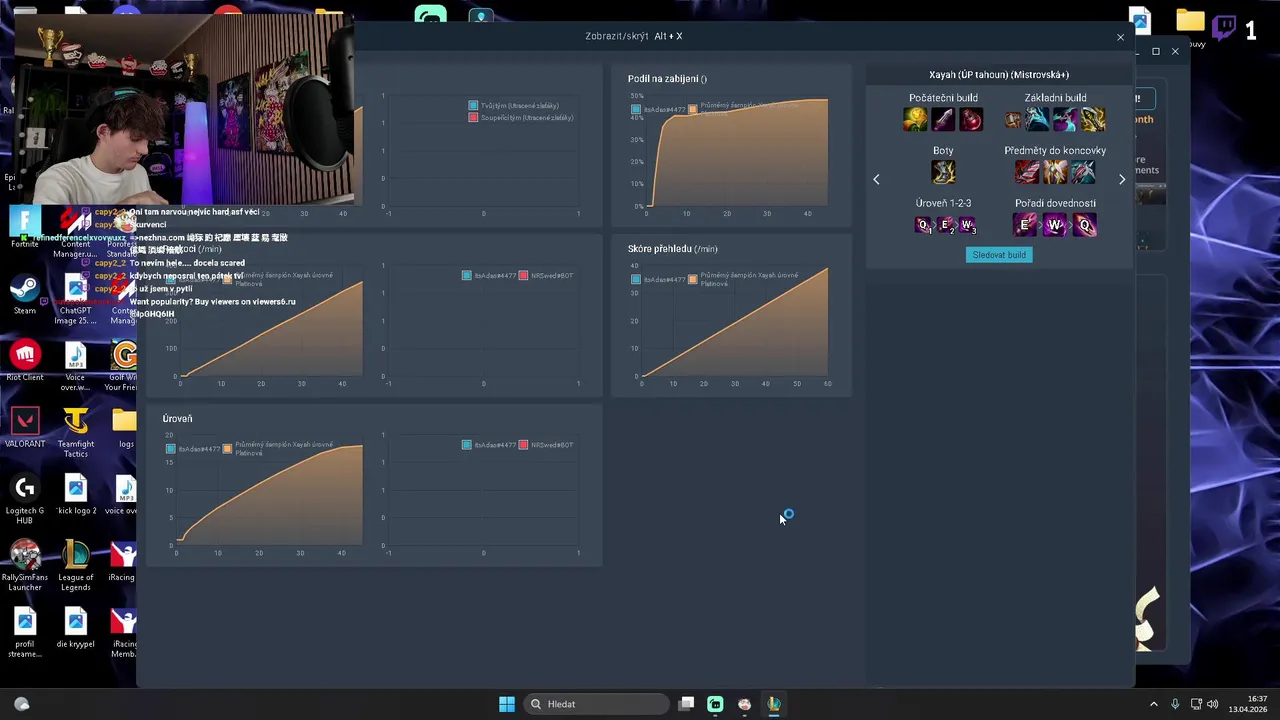
Task: Click Xayah (ÚP tahoun) build header
Action: click(x=999, y=75)
